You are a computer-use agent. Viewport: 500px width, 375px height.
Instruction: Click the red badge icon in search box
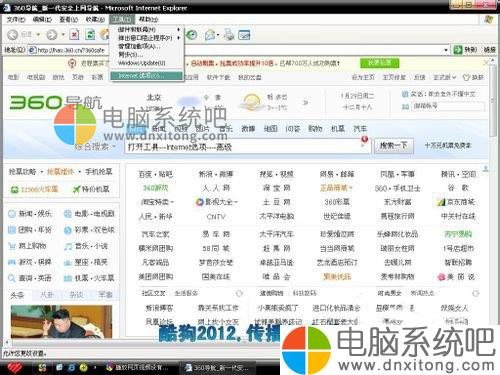(x=364, y=139)
